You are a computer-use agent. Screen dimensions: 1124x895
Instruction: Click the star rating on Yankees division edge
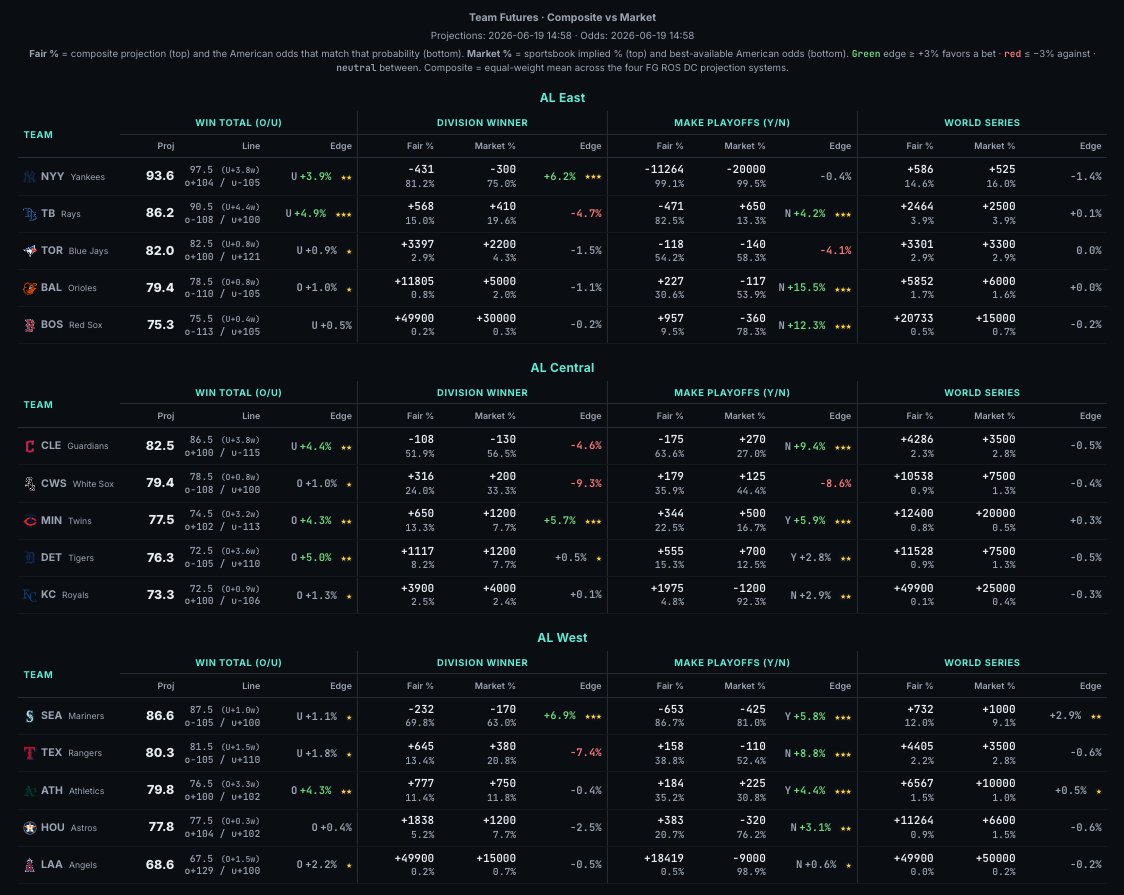pyautogui.click(x=593, y=177)
